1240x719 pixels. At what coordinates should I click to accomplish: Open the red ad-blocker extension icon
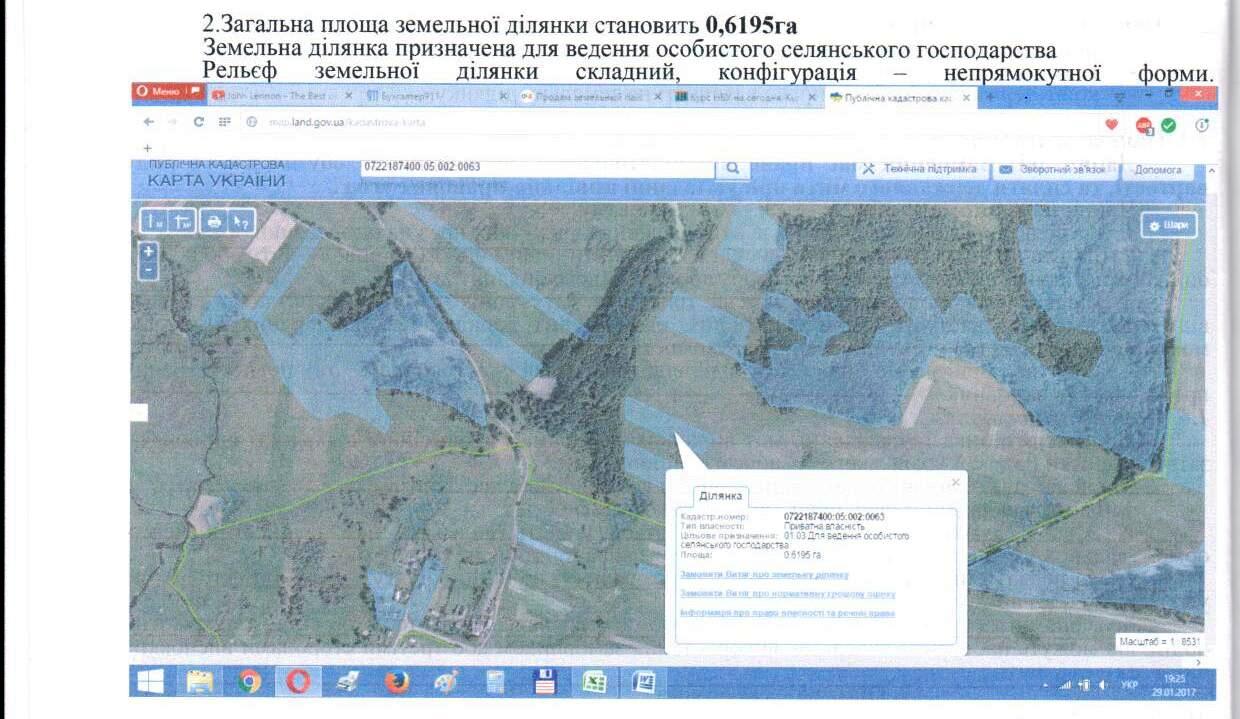pyautogui.click(x=1144, y=125)
